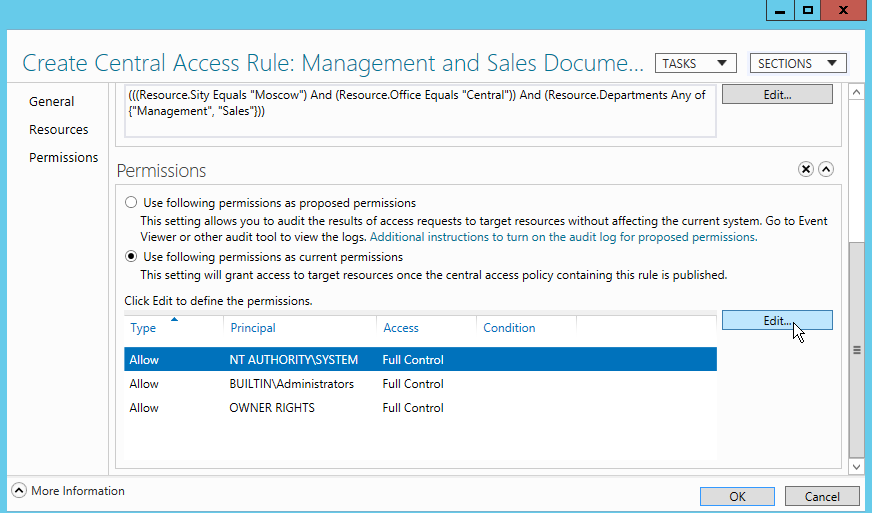
Task: Go to the Resources section
Action: (58, 130)
